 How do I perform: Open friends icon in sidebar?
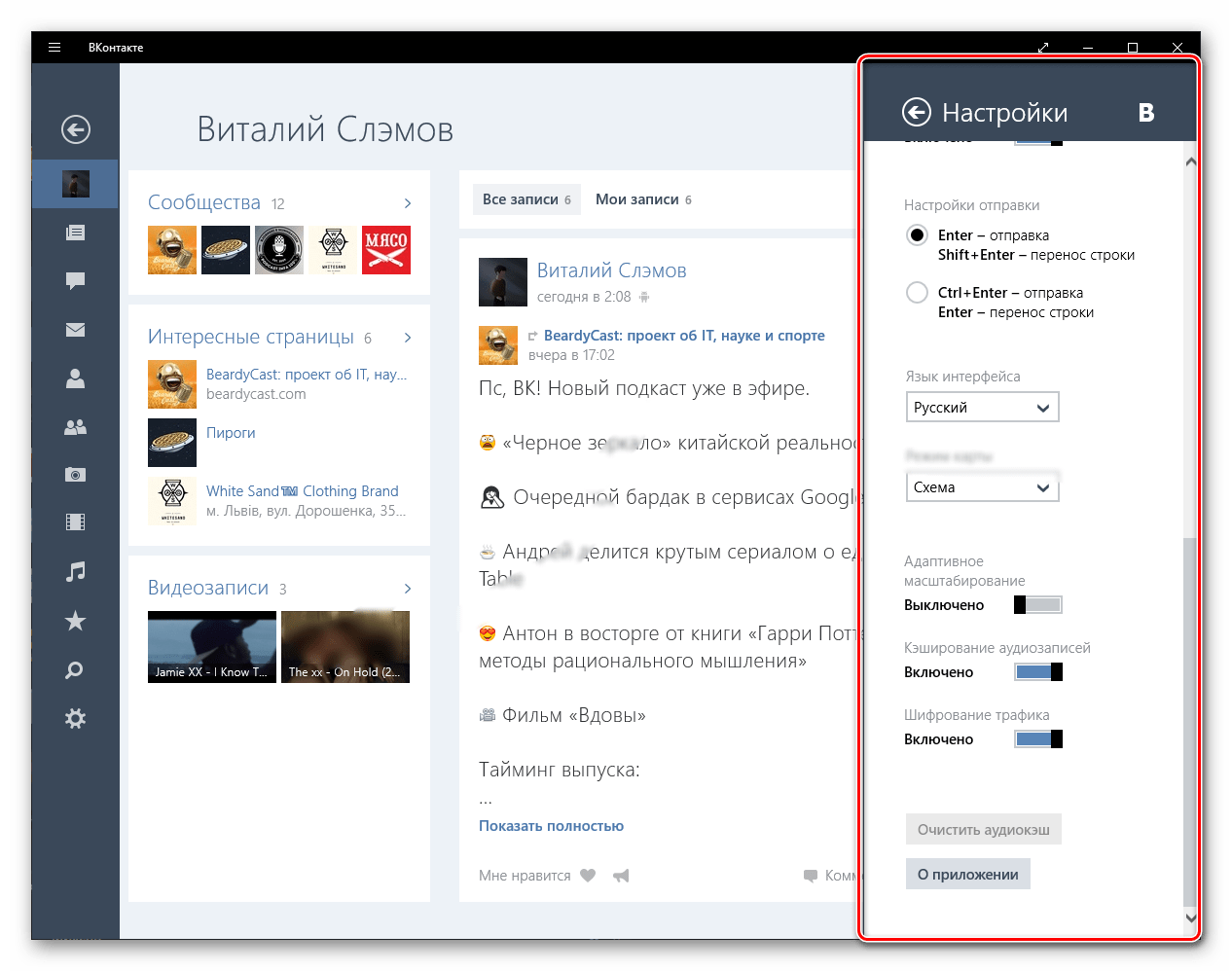pyautogui.click(x=75, y=378)
